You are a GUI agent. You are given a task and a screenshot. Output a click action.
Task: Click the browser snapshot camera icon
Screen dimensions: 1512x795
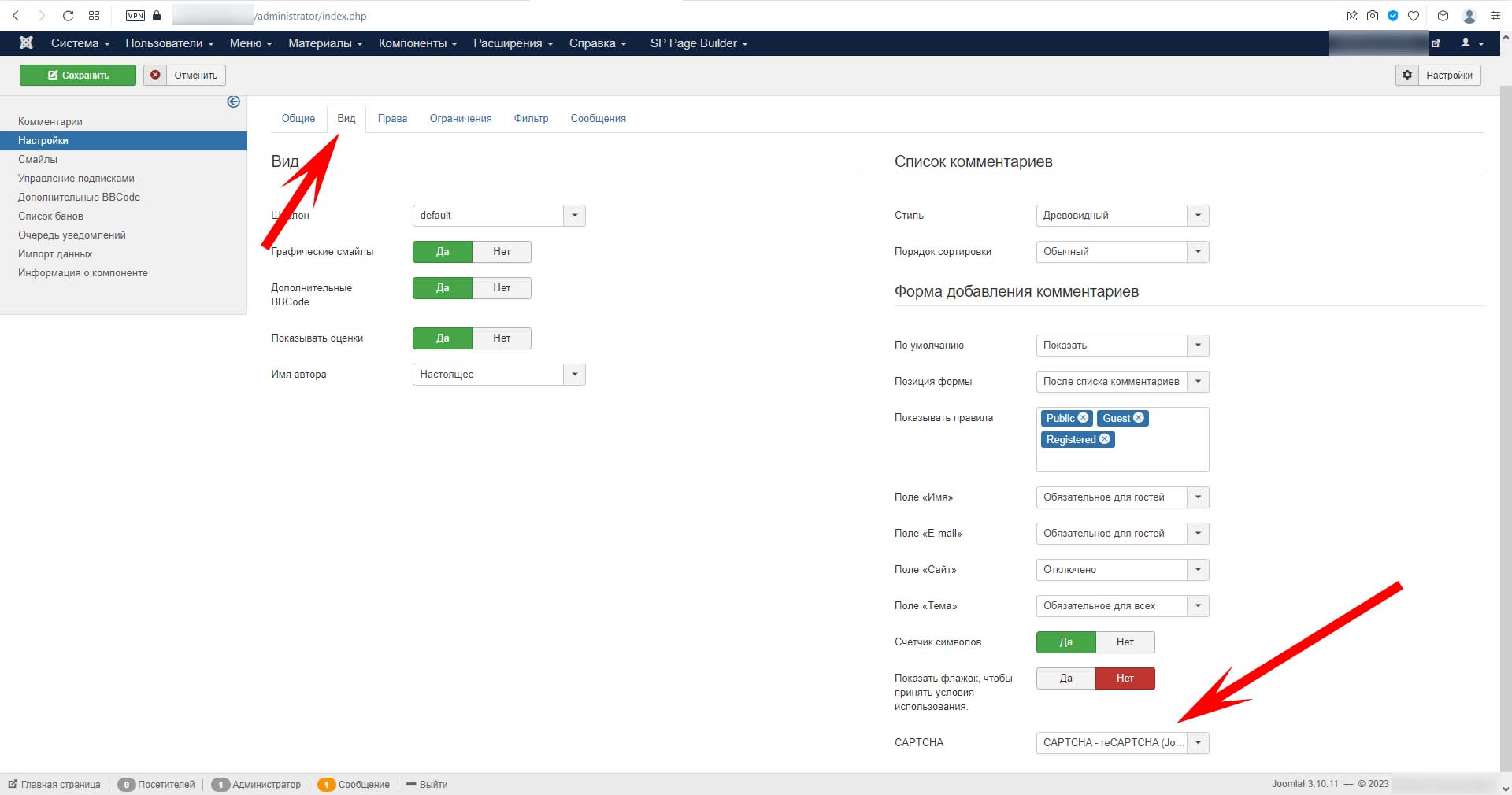1373,16
